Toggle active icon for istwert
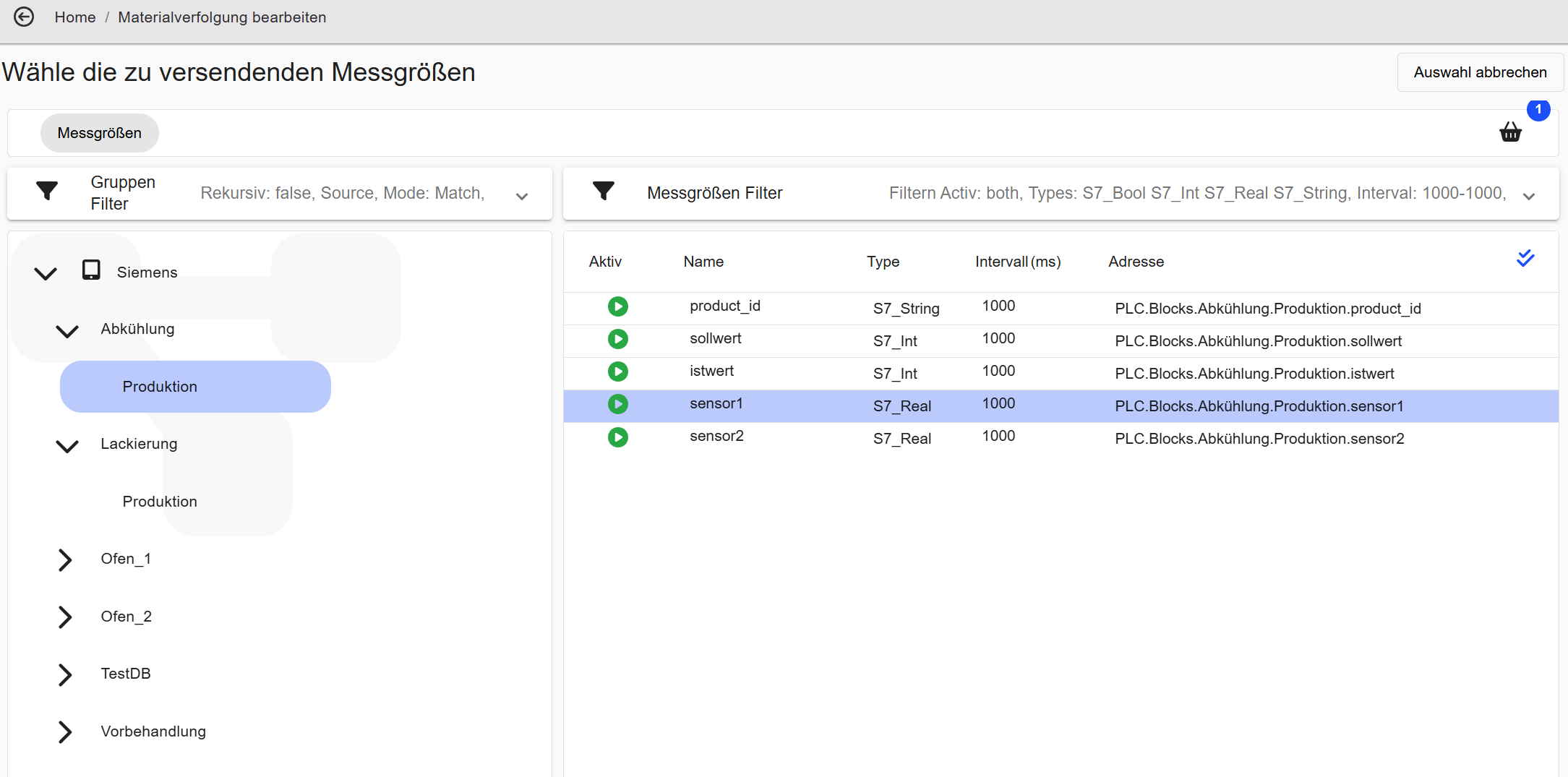 (618, 372)
